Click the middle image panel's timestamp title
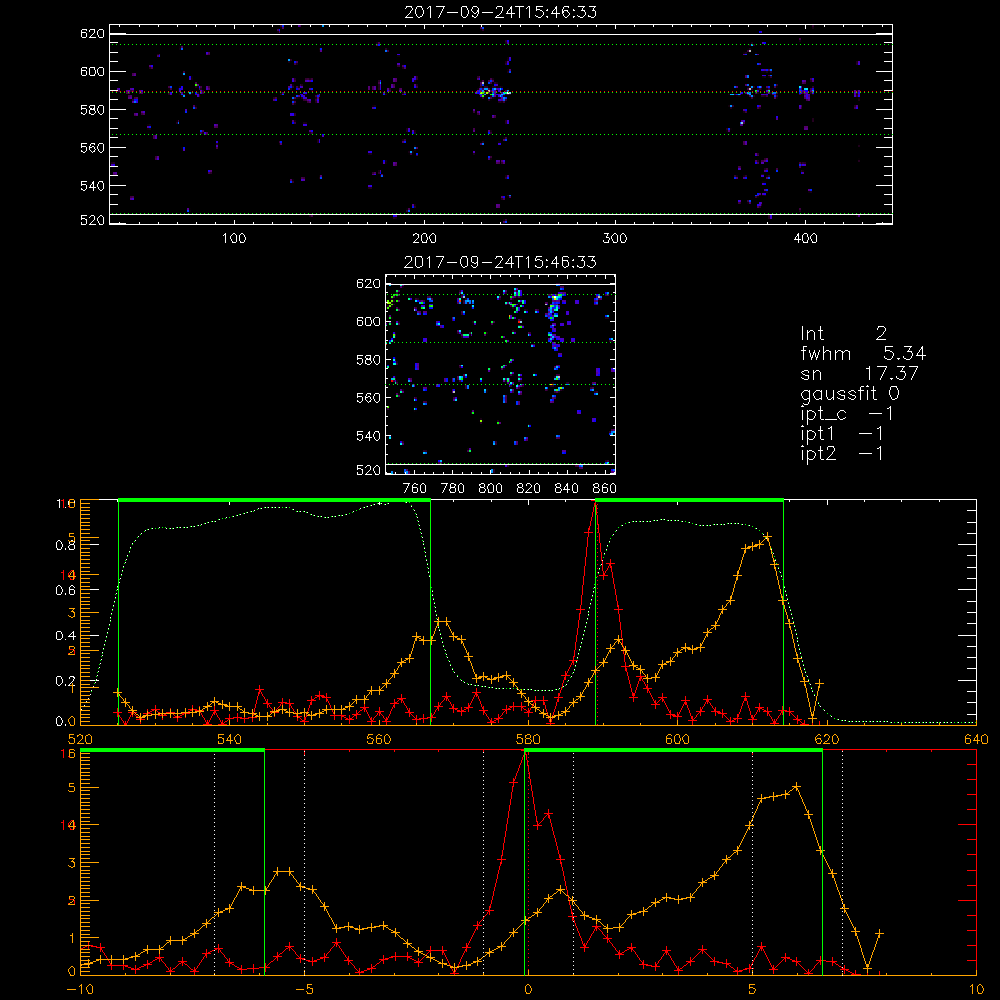 click(500, 262)
